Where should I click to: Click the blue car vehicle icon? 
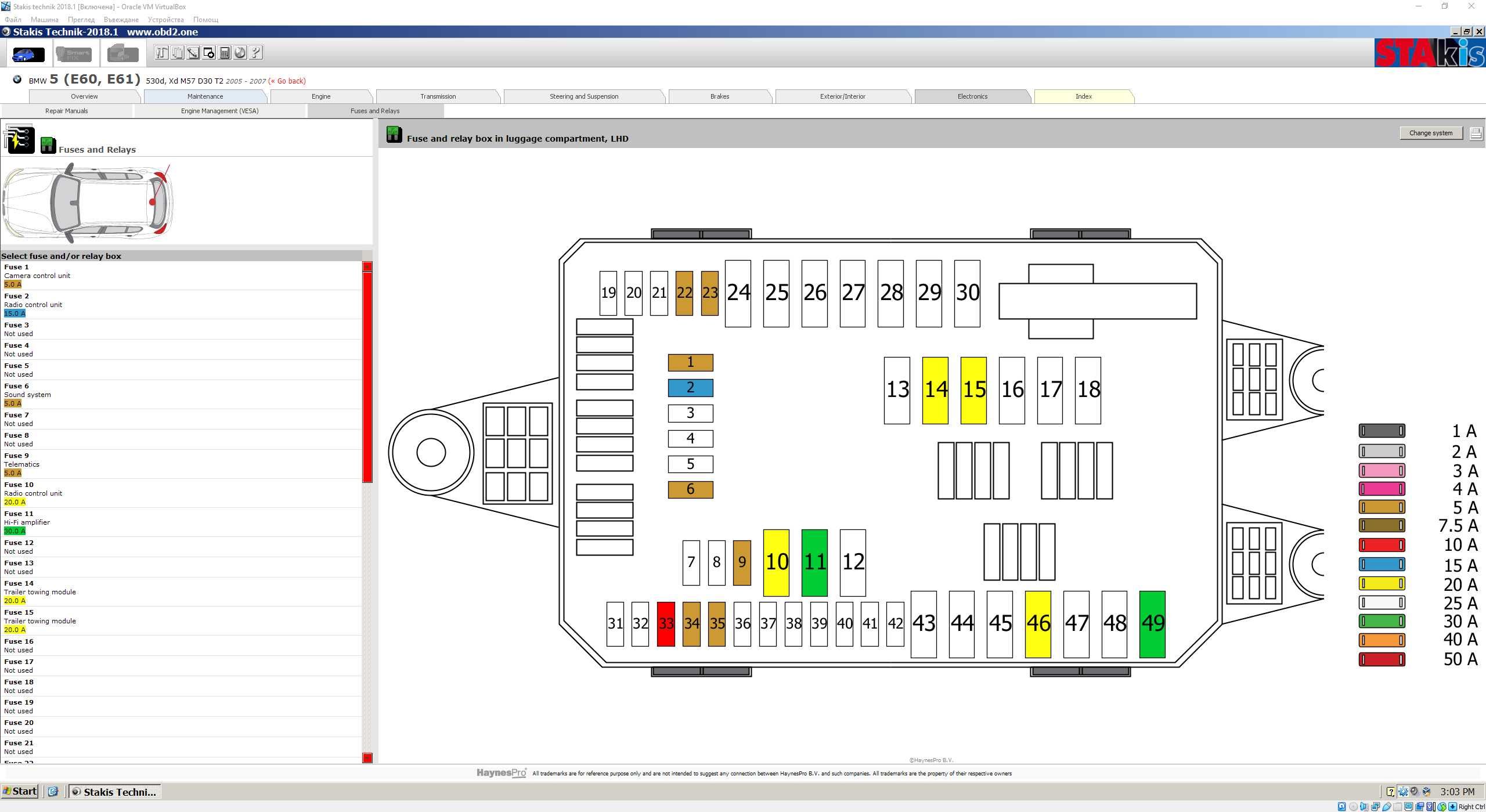(x=28, y=54)
